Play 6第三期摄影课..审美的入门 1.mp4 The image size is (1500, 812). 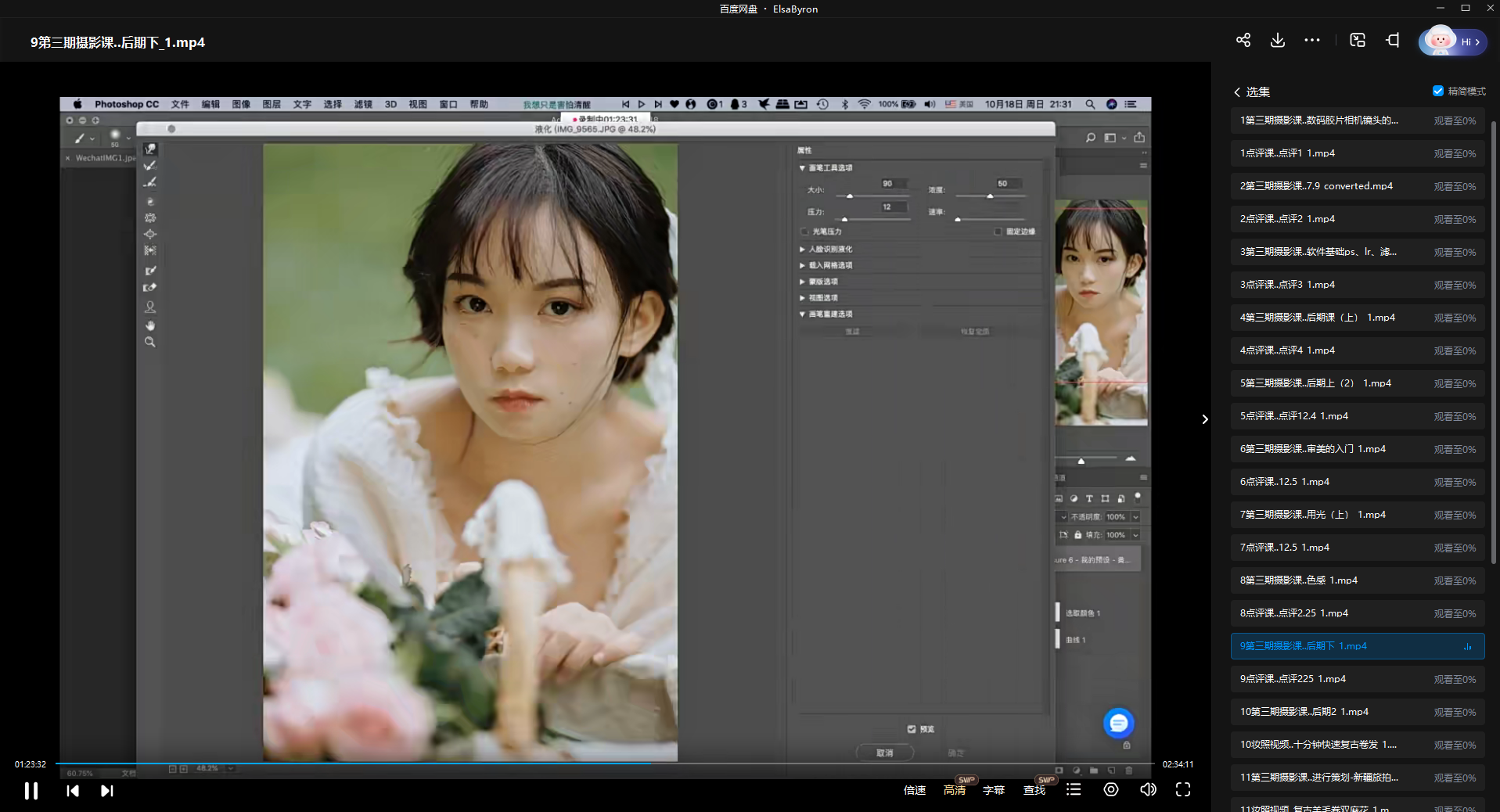[x=1358, y=449]
